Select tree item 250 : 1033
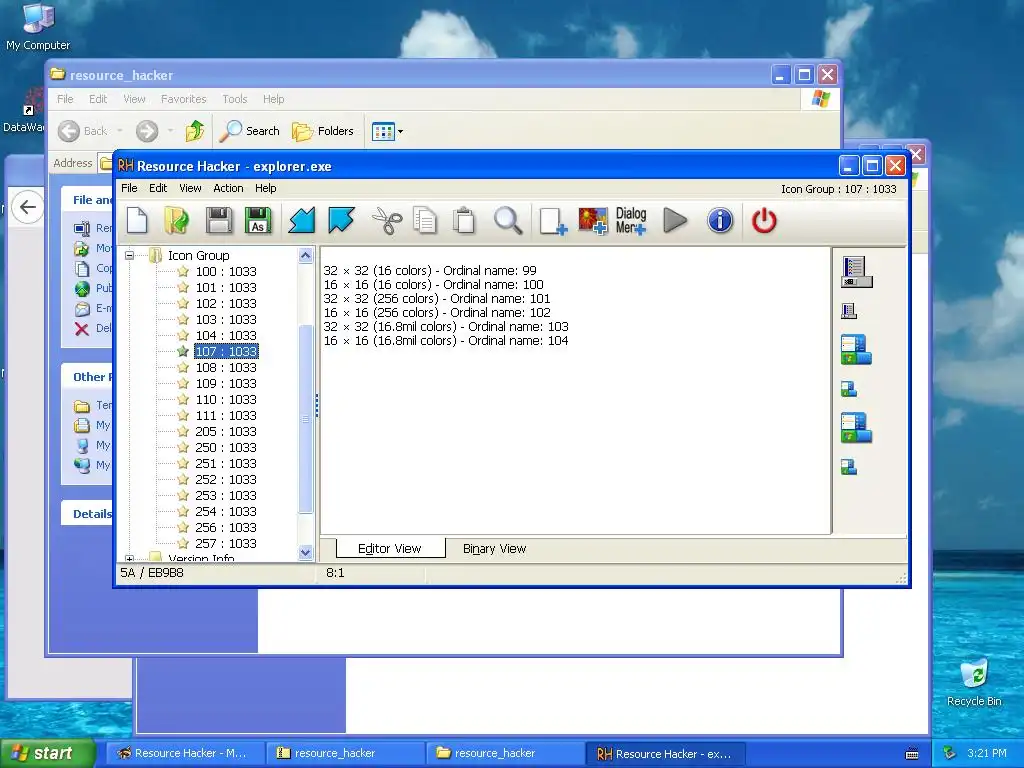Viewport: 1024px width, 768px height. 226,447
